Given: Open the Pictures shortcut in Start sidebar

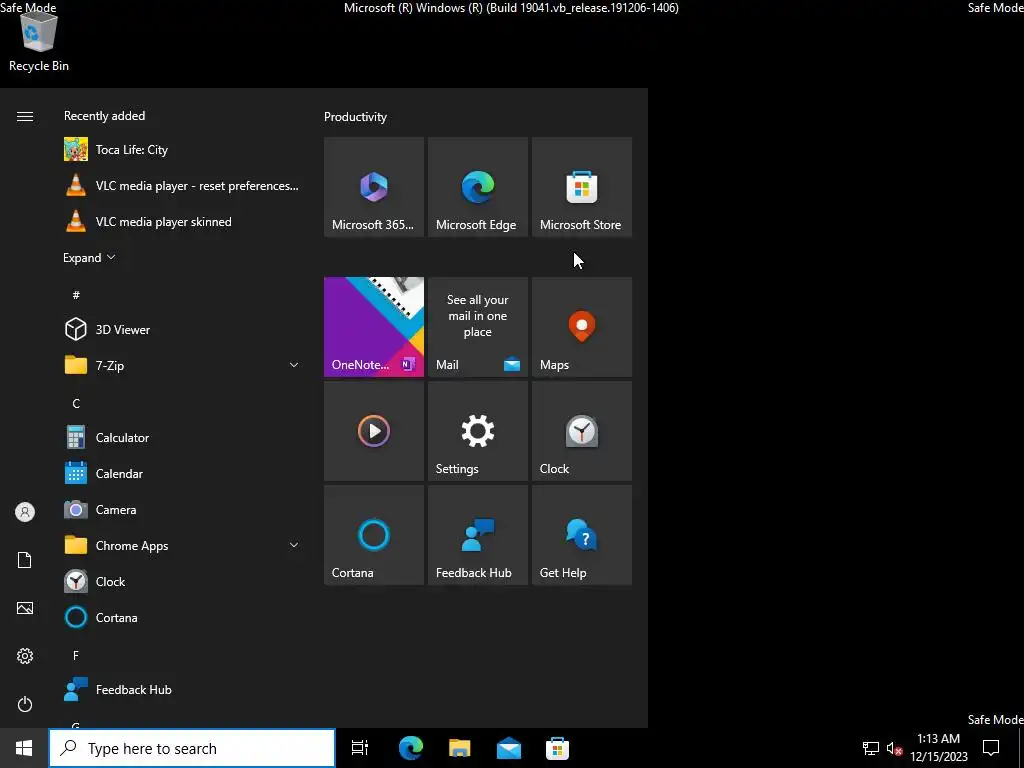Looking at the screenshot, I should click(x=25, y=608).
